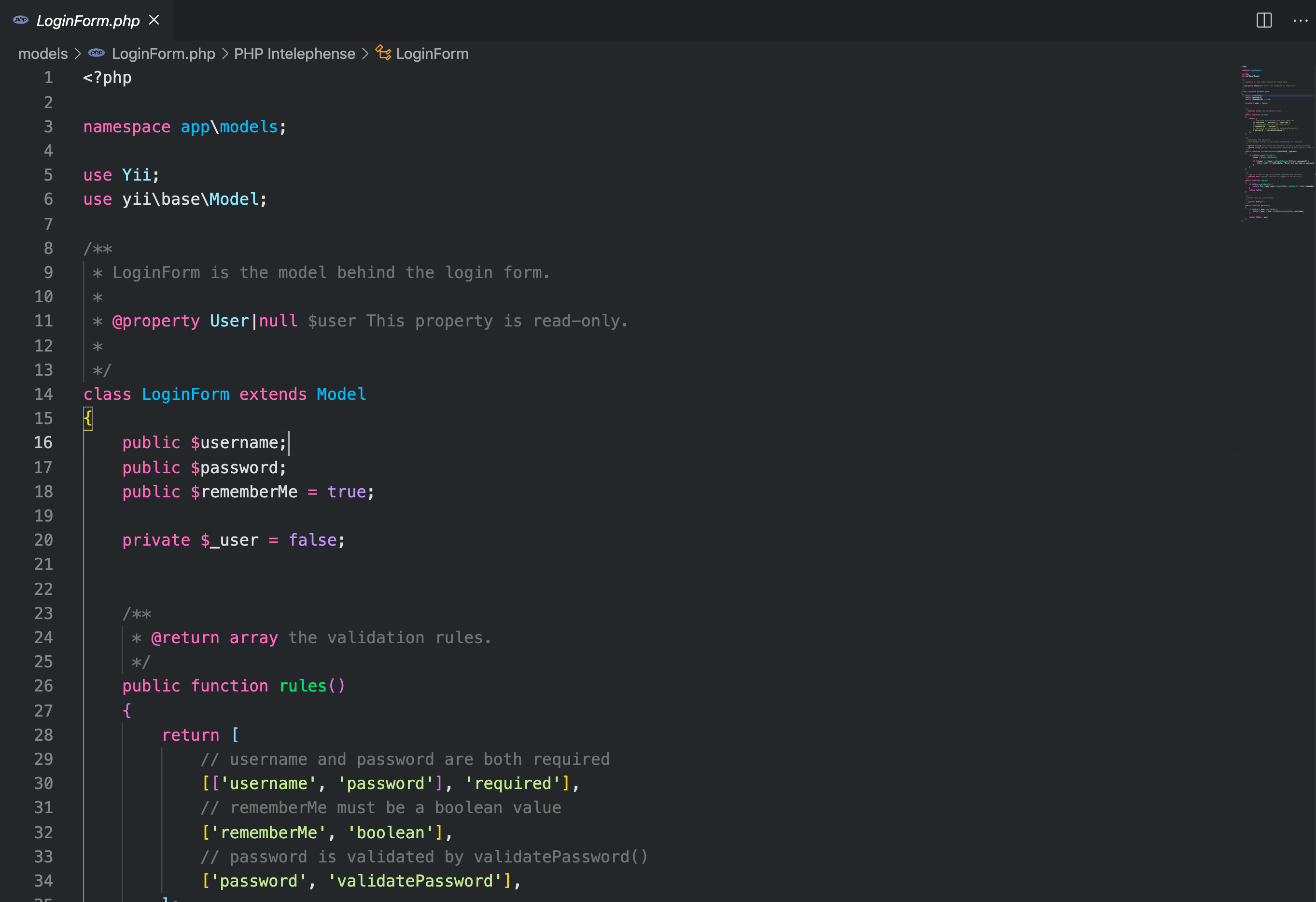
Task: Open the LoginForm class breadcrumb
Action: [x=432, y=54]
